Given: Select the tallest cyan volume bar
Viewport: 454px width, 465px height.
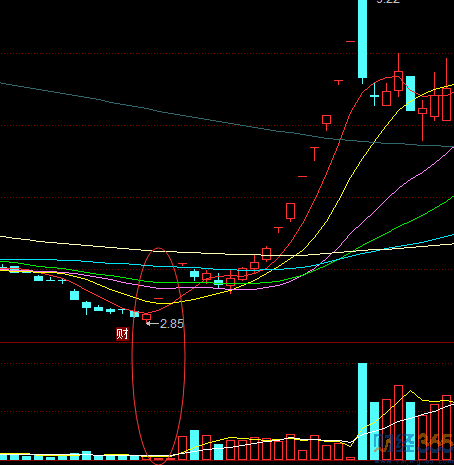Looking at the screenshot, I should point(362,411).
